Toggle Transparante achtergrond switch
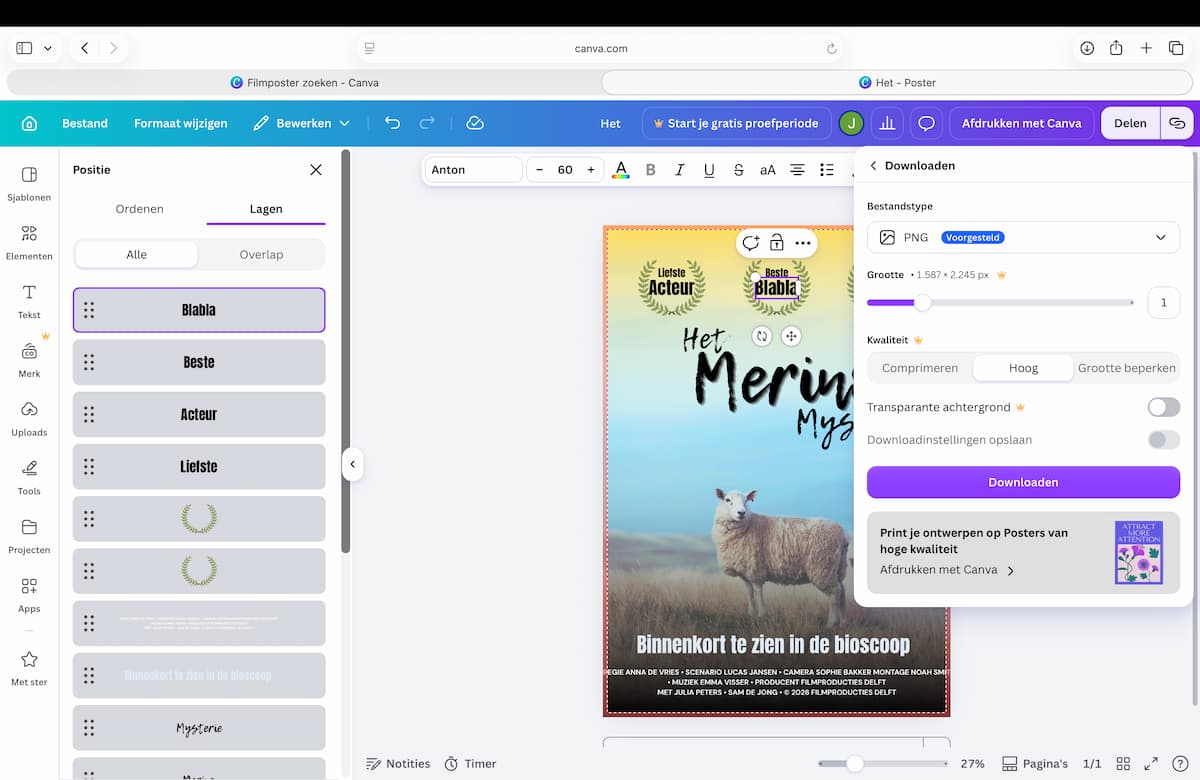This screenshot has height=780, width=1200. (x=1164, y=407)
